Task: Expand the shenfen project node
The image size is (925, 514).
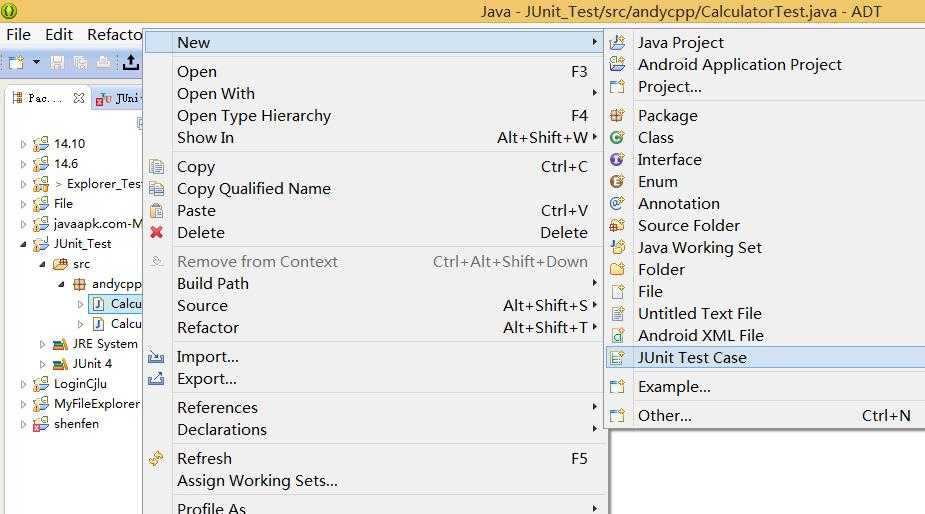Action: coord(23,424)
